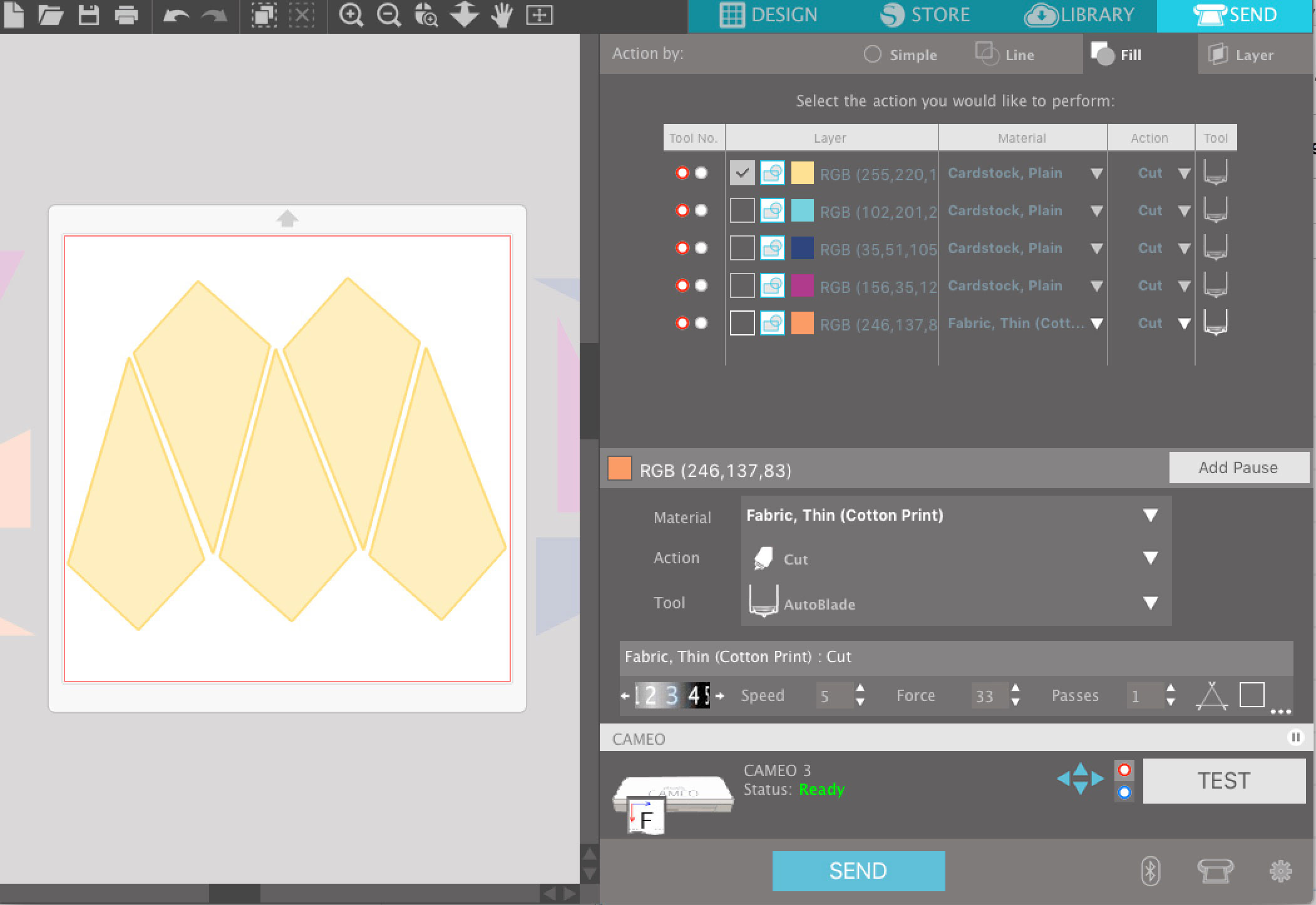Select the blue tool holder radio near TEST
The height and width of the screenshot is (905, 1316).
(x=1124, y=792)
